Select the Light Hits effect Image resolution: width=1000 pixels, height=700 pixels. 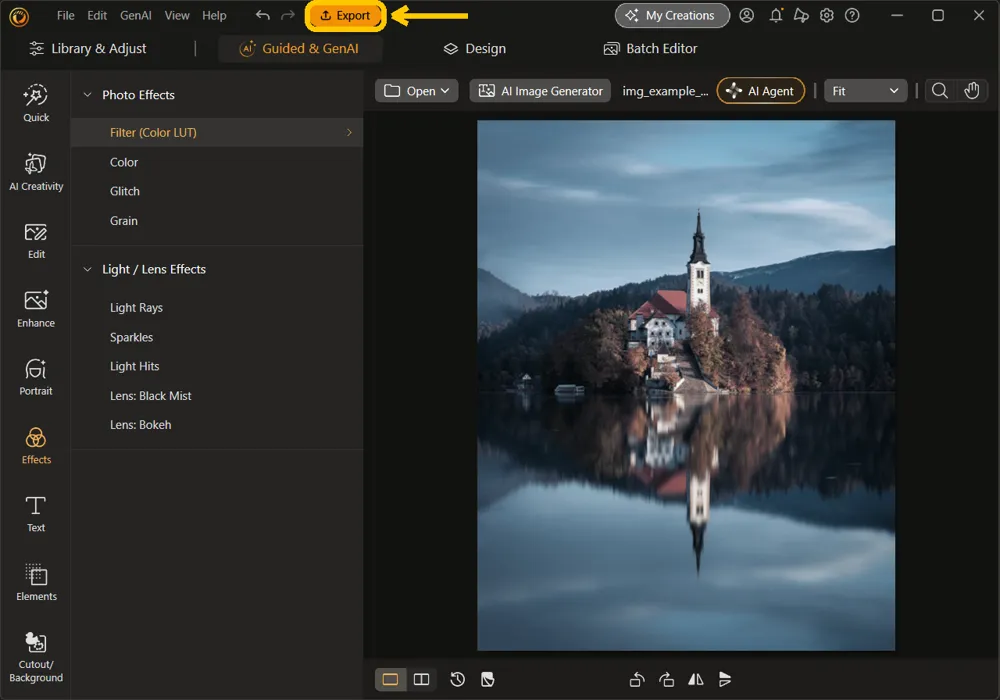pos(135,366)
